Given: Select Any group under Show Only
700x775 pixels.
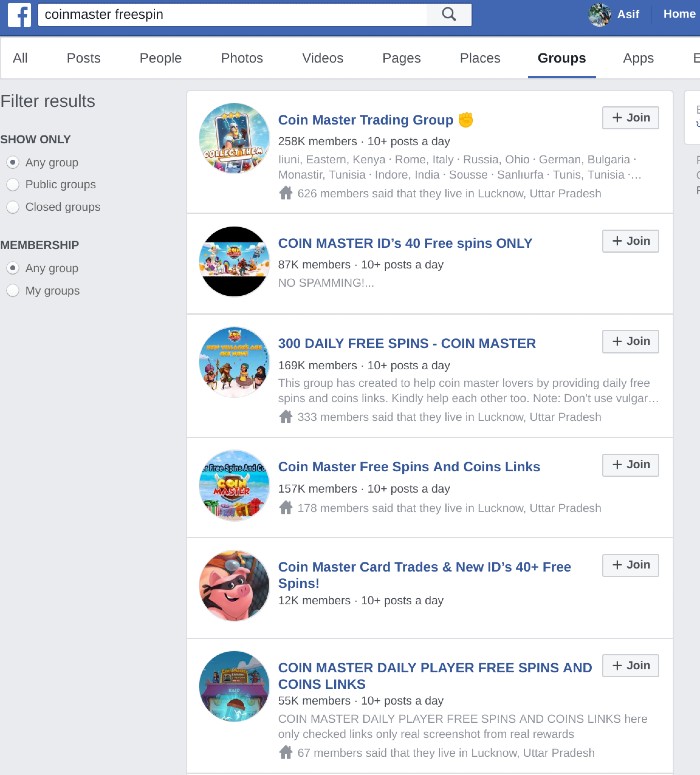Looking at the screenshot, I should click(13, 162).
